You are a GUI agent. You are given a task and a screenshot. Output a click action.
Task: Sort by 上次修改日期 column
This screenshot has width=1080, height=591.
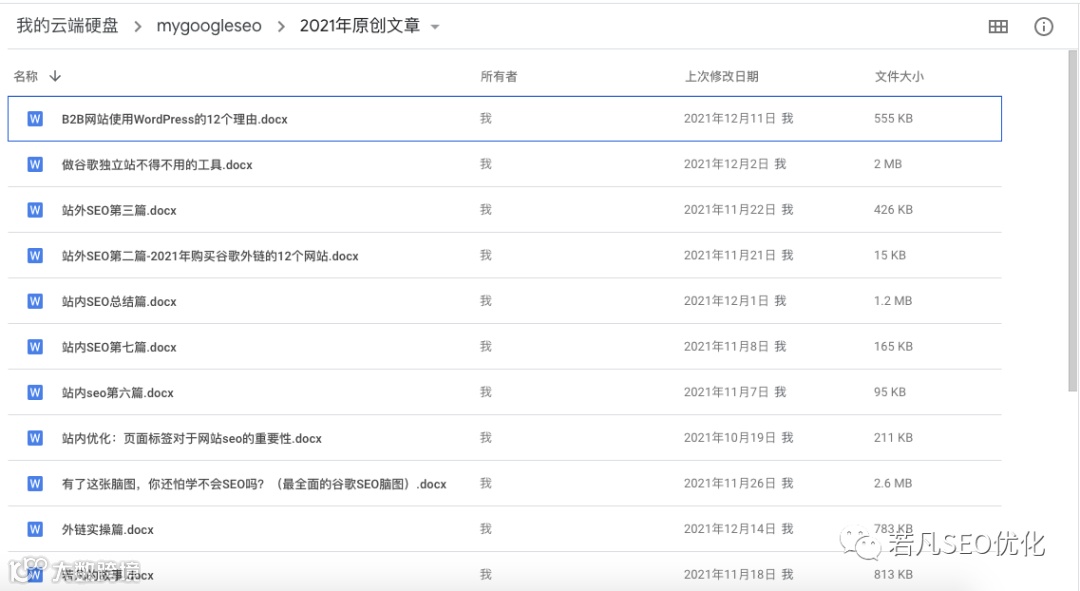[x=721, y=76]
